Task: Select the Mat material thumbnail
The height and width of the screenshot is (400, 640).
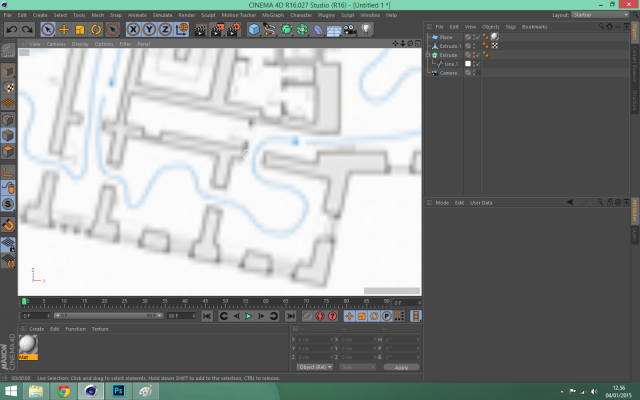Action: (28, 347)
